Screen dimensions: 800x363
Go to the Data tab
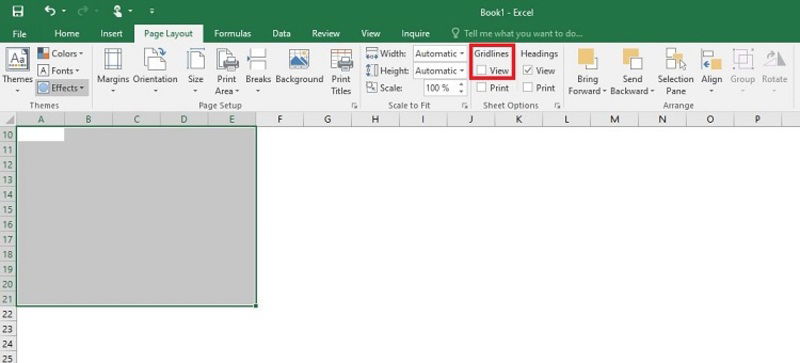click(281, 34)
